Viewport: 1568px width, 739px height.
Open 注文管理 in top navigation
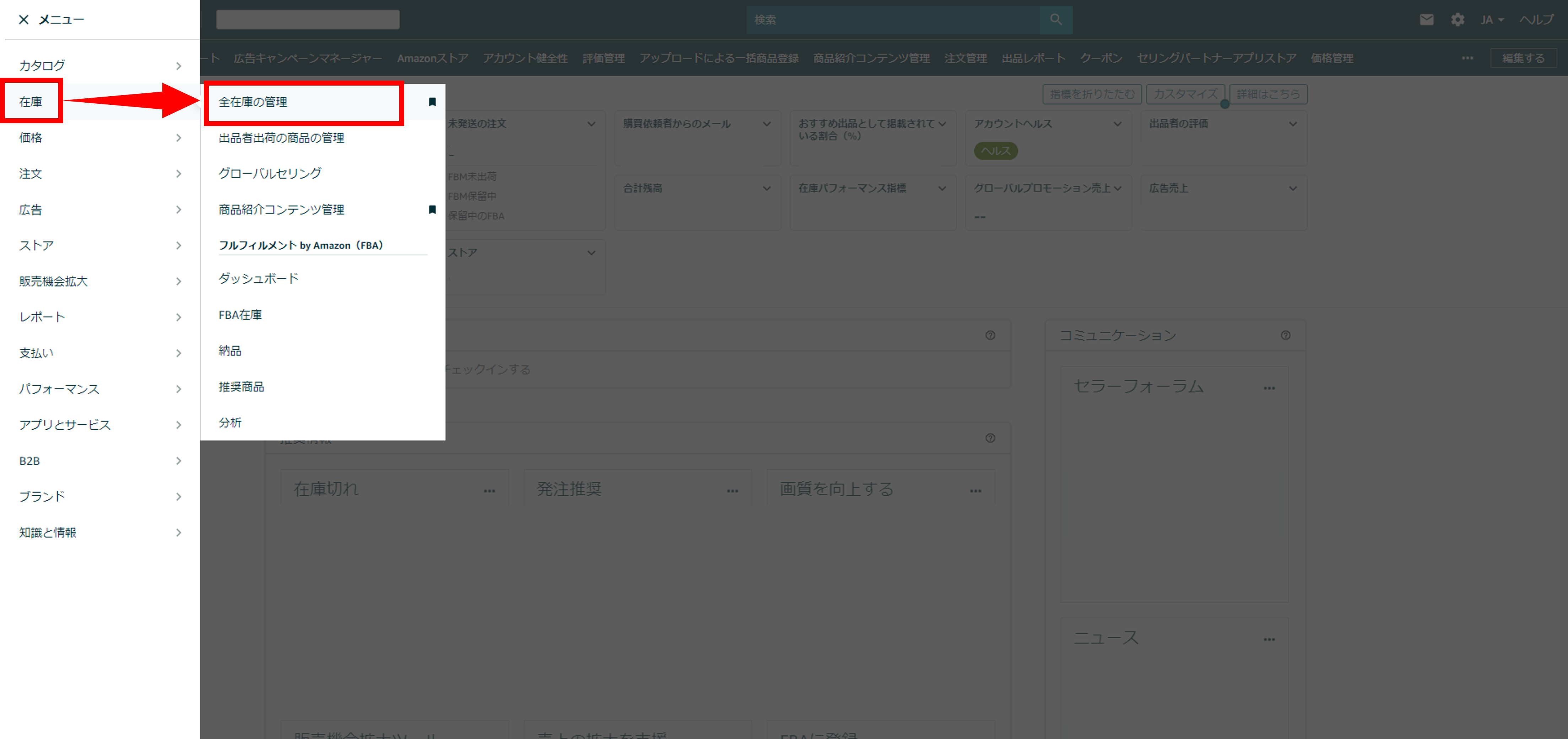coord(966,58)
